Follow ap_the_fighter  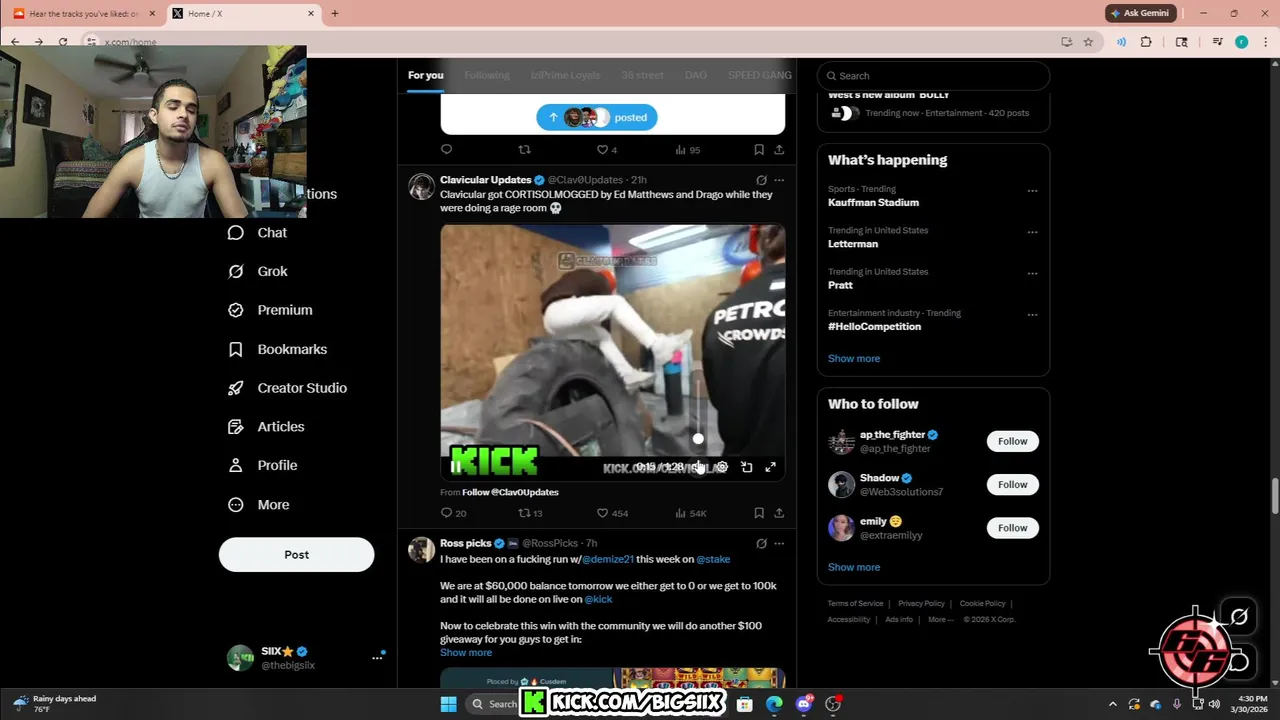pos(1012,441)
